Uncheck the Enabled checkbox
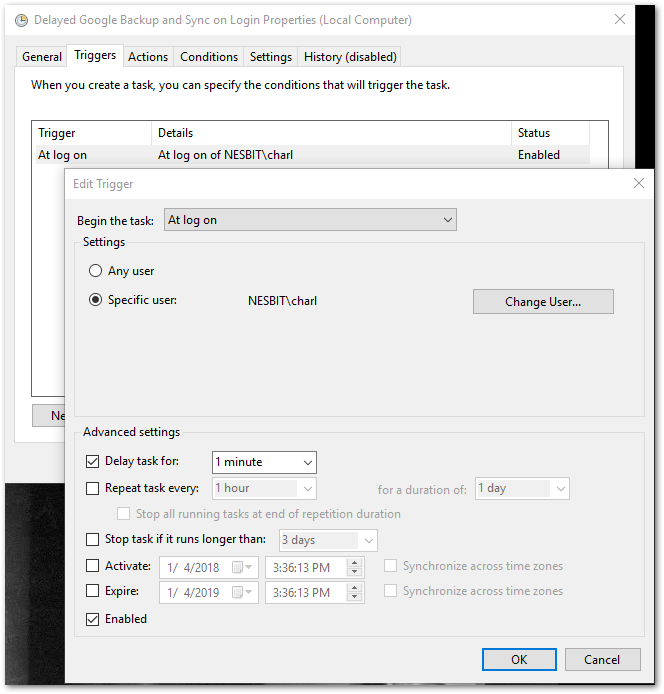 92,619
